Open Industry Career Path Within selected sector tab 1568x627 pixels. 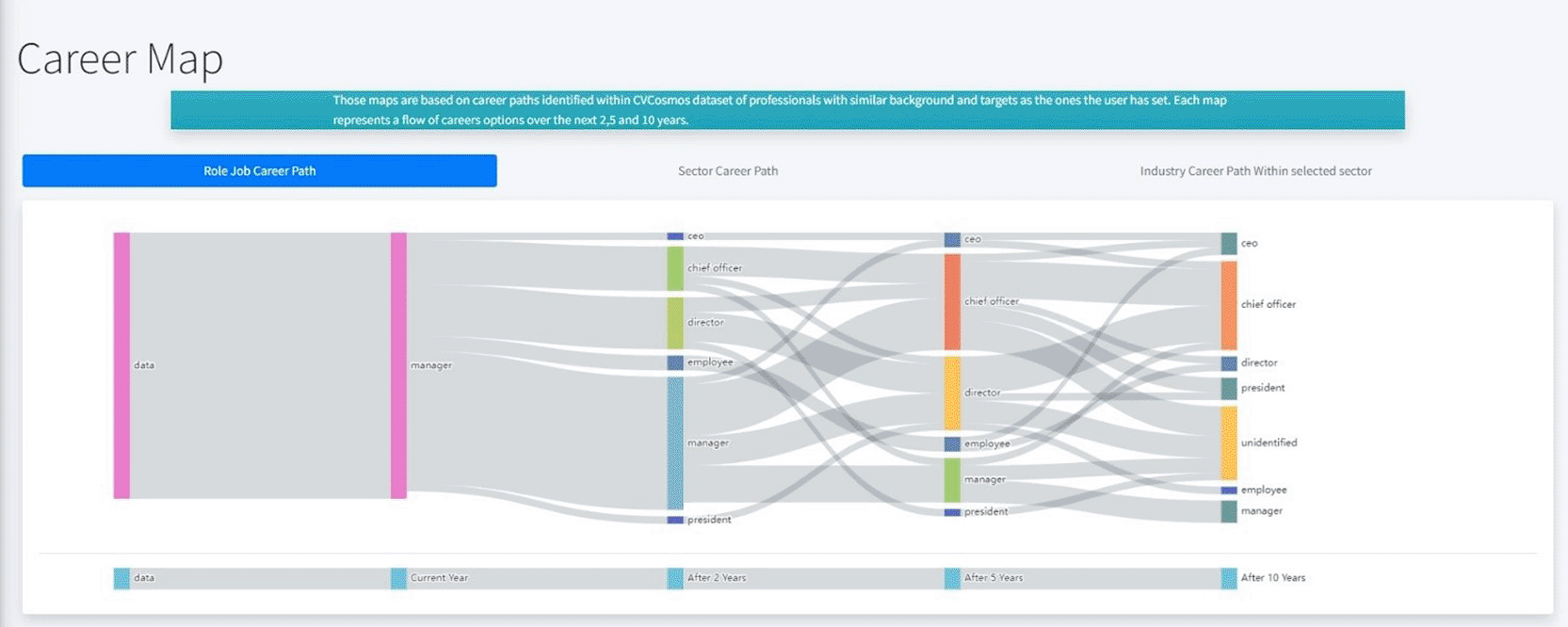tap(1255, 170)
